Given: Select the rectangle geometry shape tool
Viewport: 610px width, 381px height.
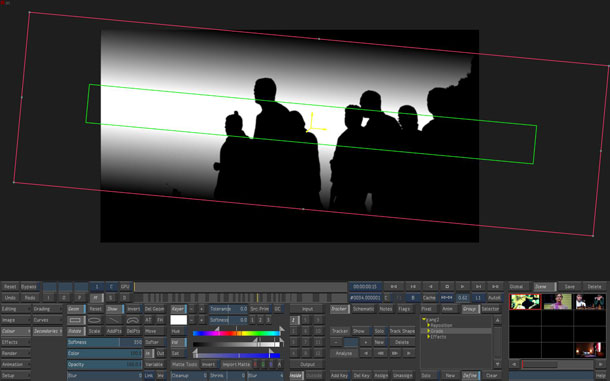Looking at the screenshot, I should coord(76,320).
